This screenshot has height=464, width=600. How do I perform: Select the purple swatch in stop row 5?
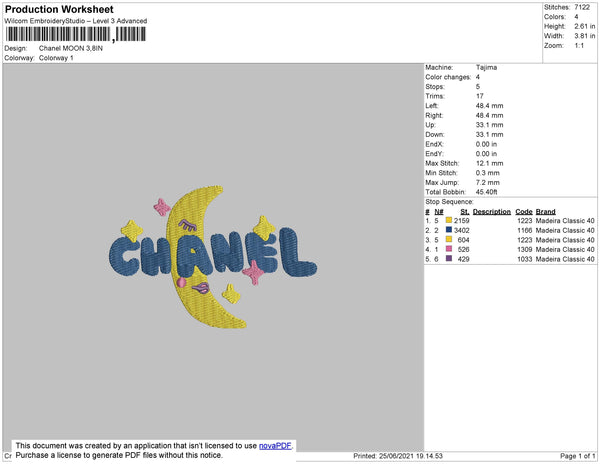tap(449, 259)
